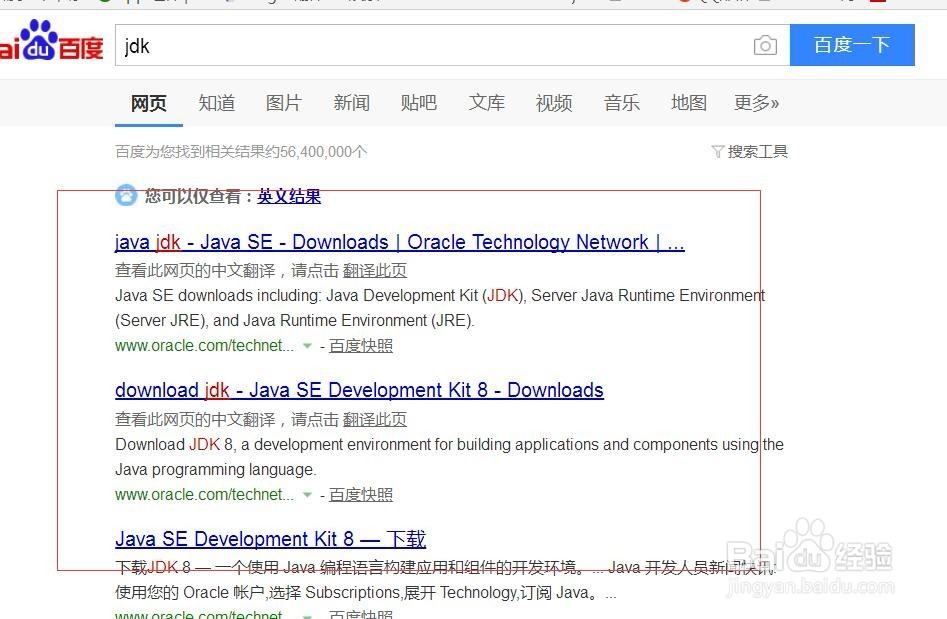Screen dimensions: 947x619
Task: Open 百度快照 for the first result
Action: coord(361,346)
